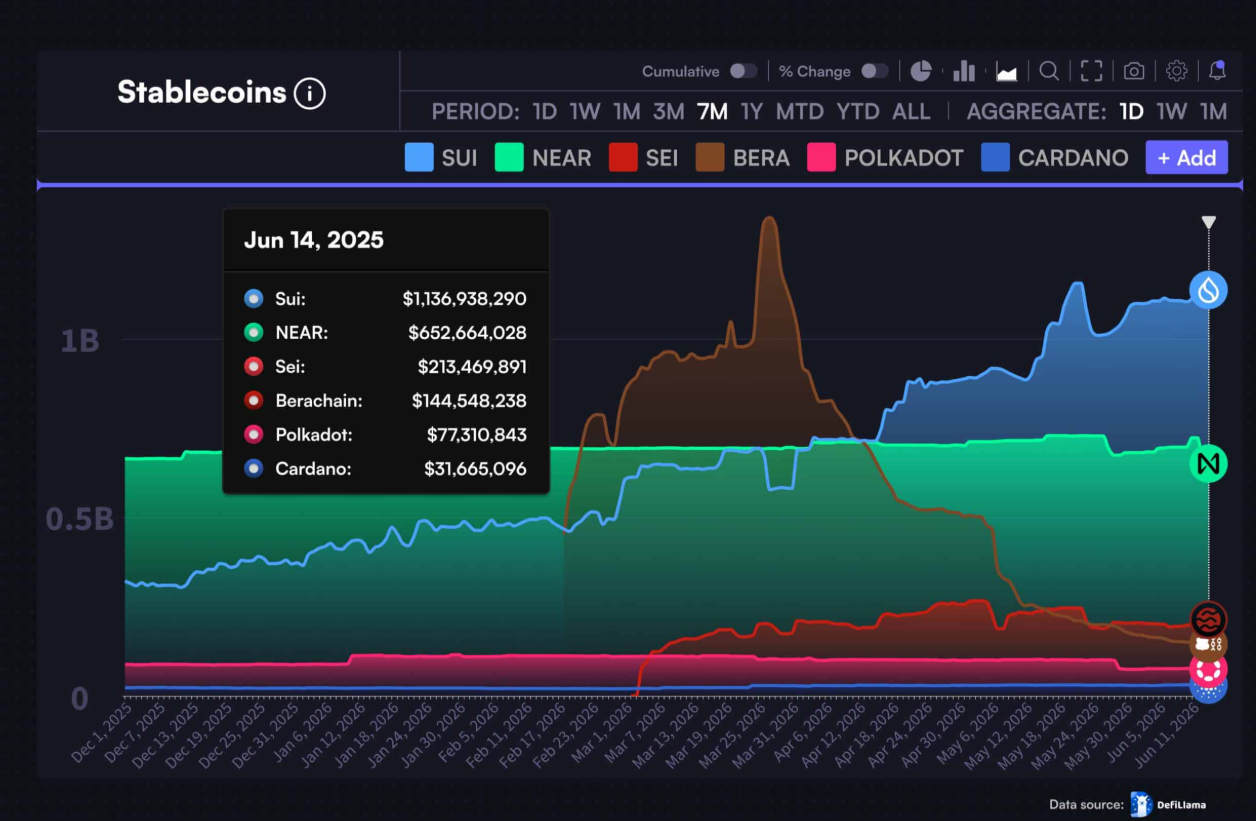Click the + Add button
This screenshot has width=1256, height=821.
point(1187,158)
